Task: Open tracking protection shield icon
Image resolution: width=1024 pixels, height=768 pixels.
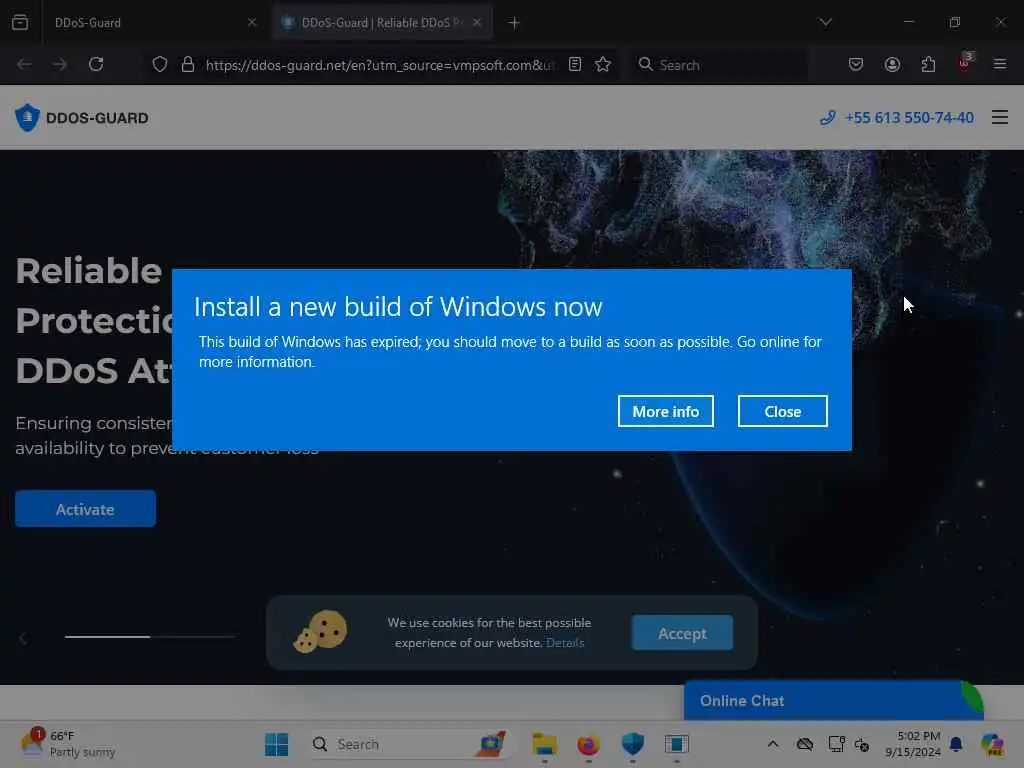Action: coord(160,65)
